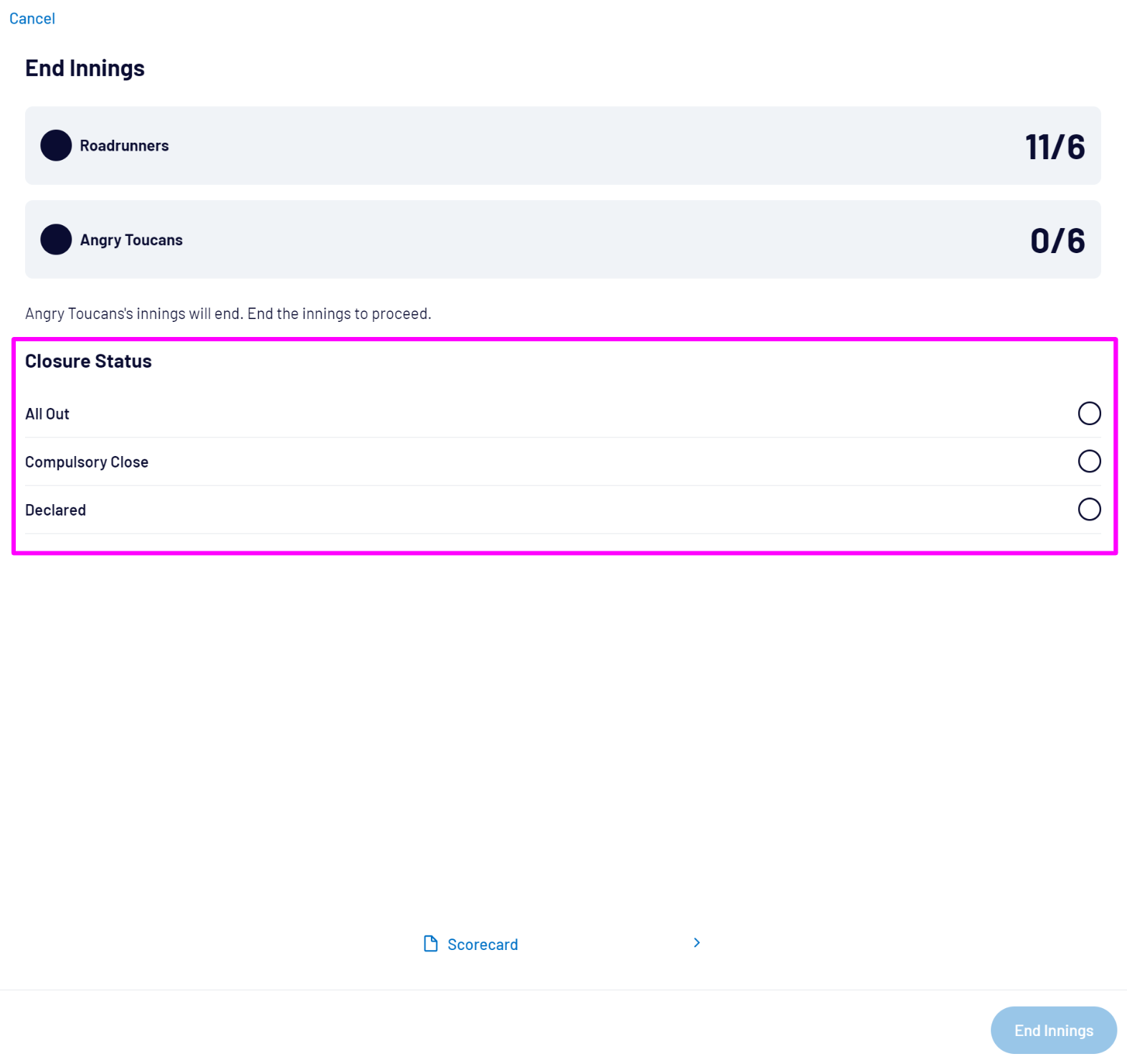The image size is (1127, 1064).
Task: Click the Roadrunners team logo circle
Action: [x=56, y=146]
